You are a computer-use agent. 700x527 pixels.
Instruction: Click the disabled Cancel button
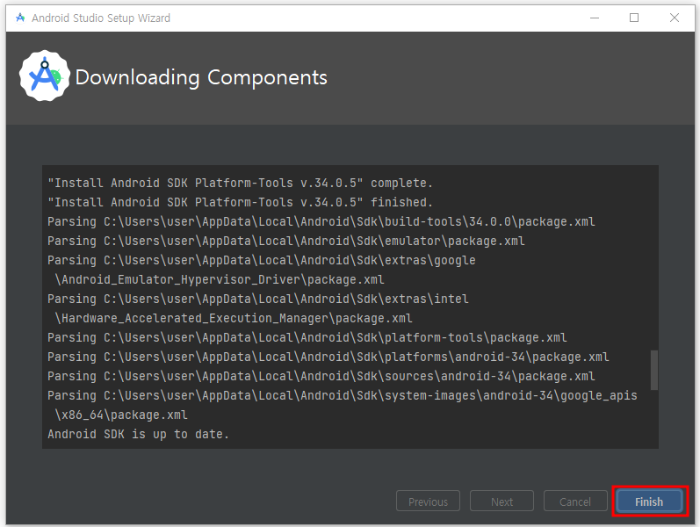point(575,502)
